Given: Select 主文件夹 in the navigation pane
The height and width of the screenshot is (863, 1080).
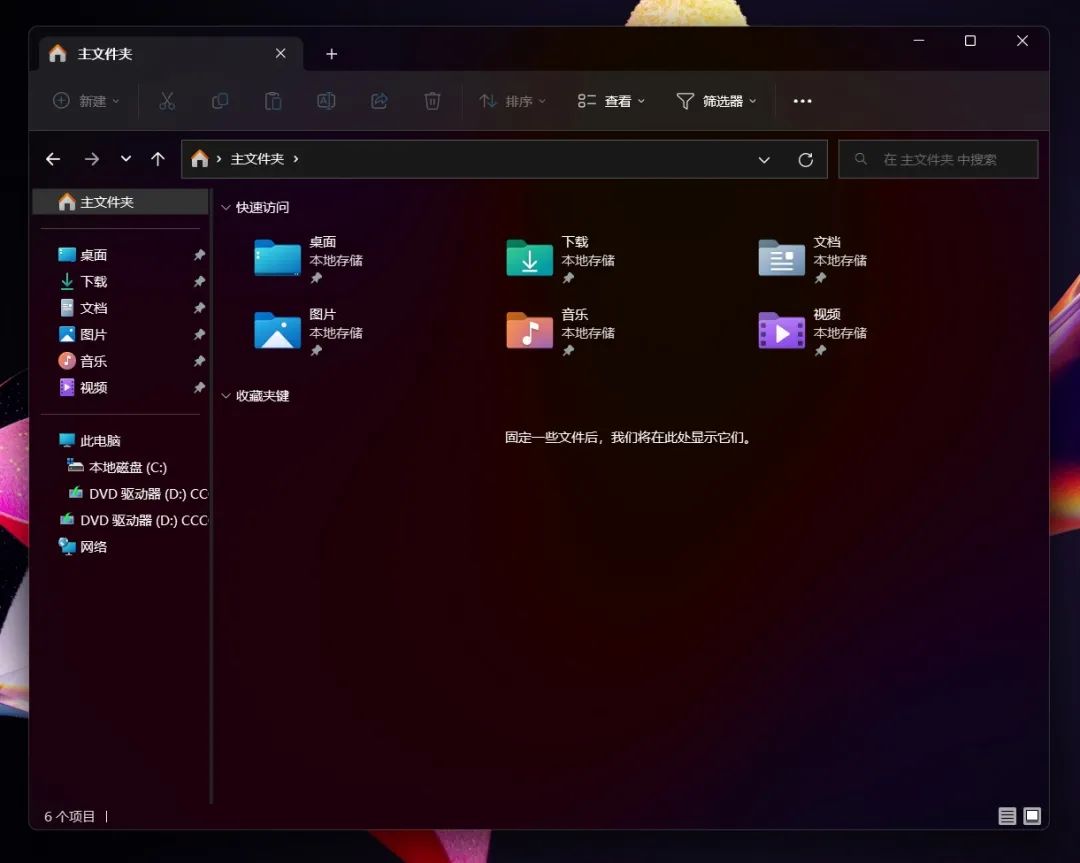Looking at the screenshot, I should (121, 202).
